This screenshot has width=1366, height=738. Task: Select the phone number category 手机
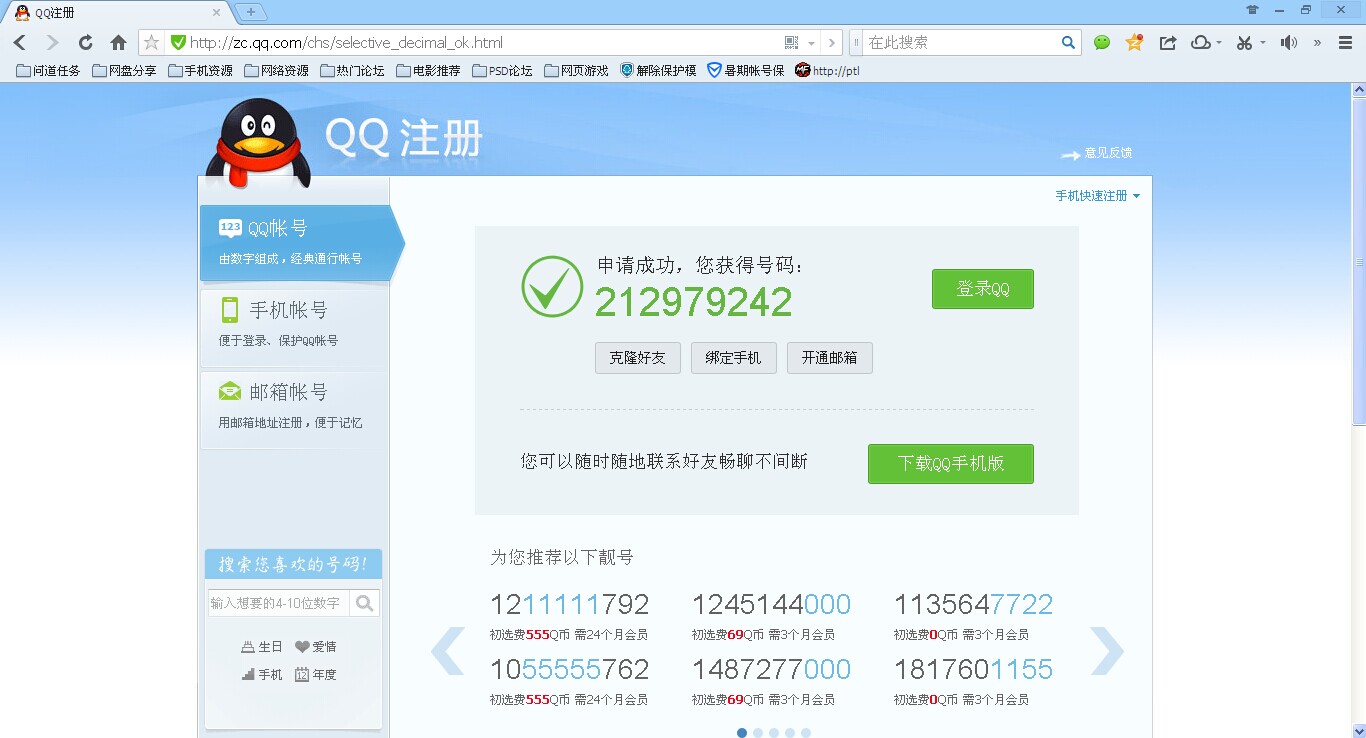[x=262, y=675]
